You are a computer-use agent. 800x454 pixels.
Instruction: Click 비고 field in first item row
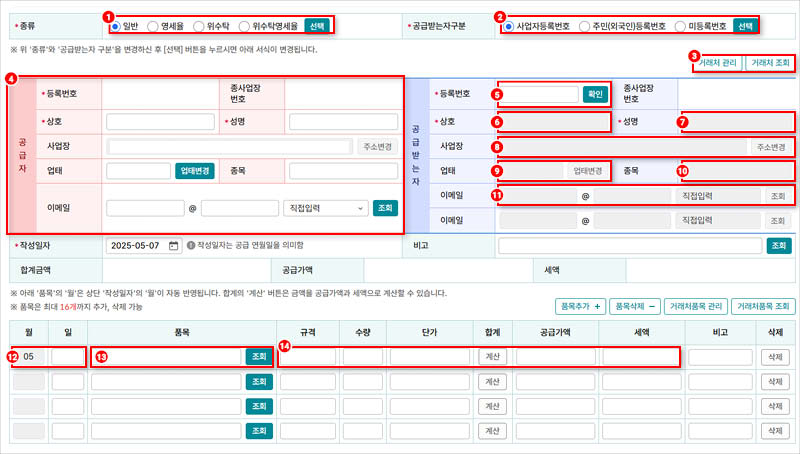[x=720, y=357]
